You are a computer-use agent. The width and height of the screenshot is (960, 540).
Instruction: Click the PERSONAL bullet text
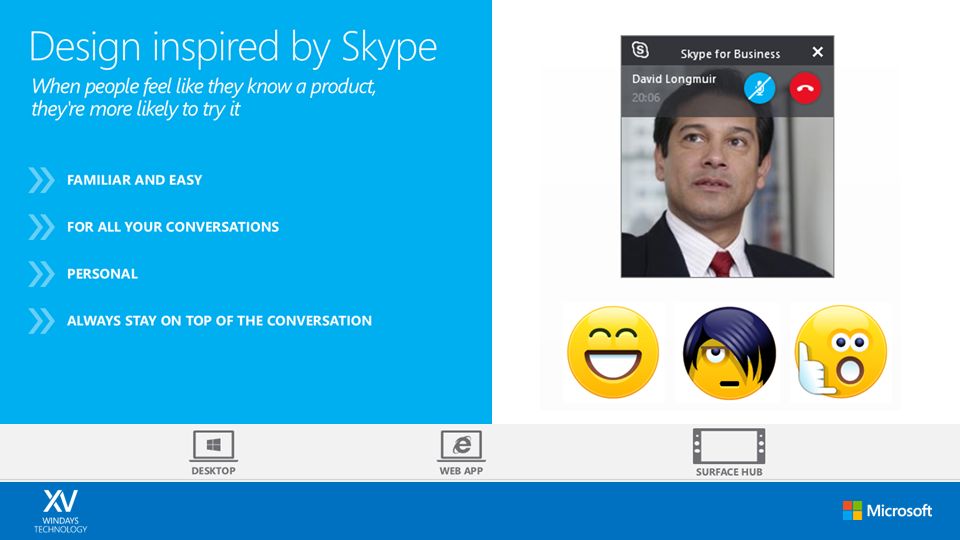pyautogui.click(x=102, y=274)
